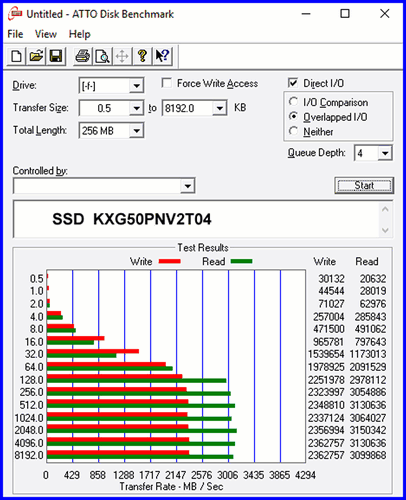Uncheck the Direct I/O checkbox

[x=293, y=83]
